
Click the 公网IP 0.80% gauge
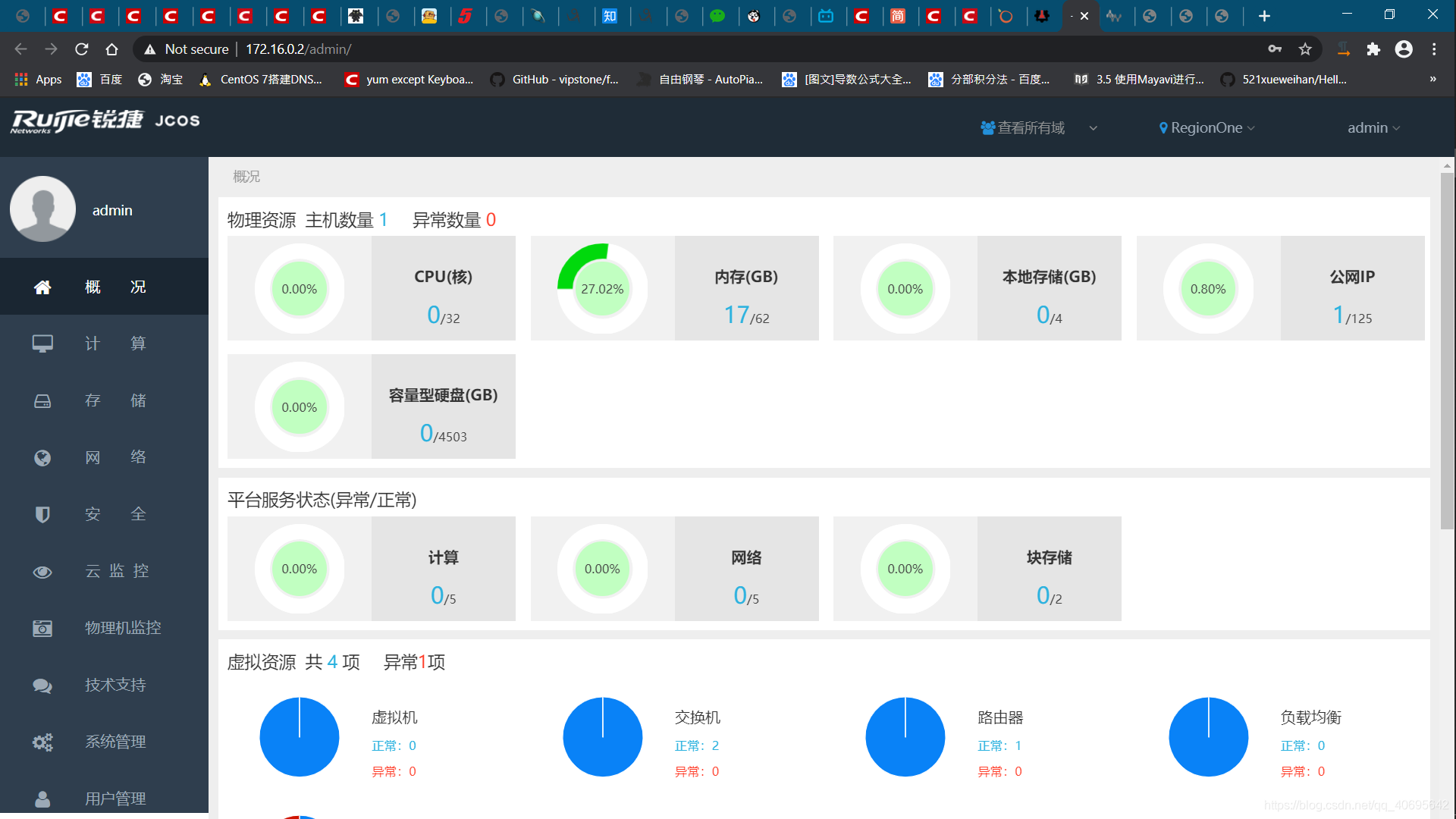(x=1208, y=289)
